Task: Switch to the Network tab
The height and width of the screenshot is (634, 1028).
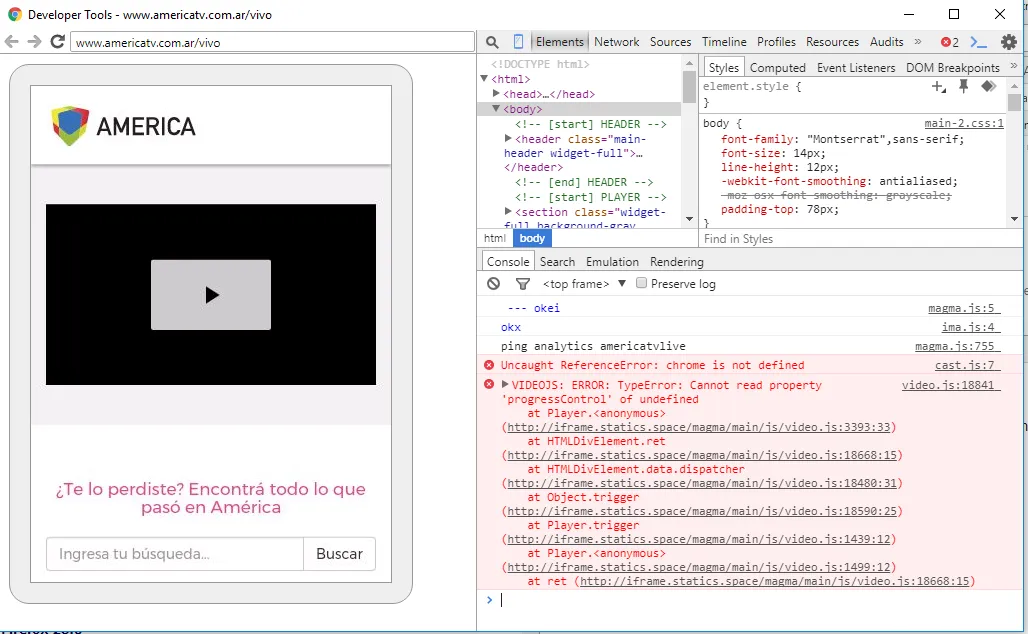Action: [616, 41]
